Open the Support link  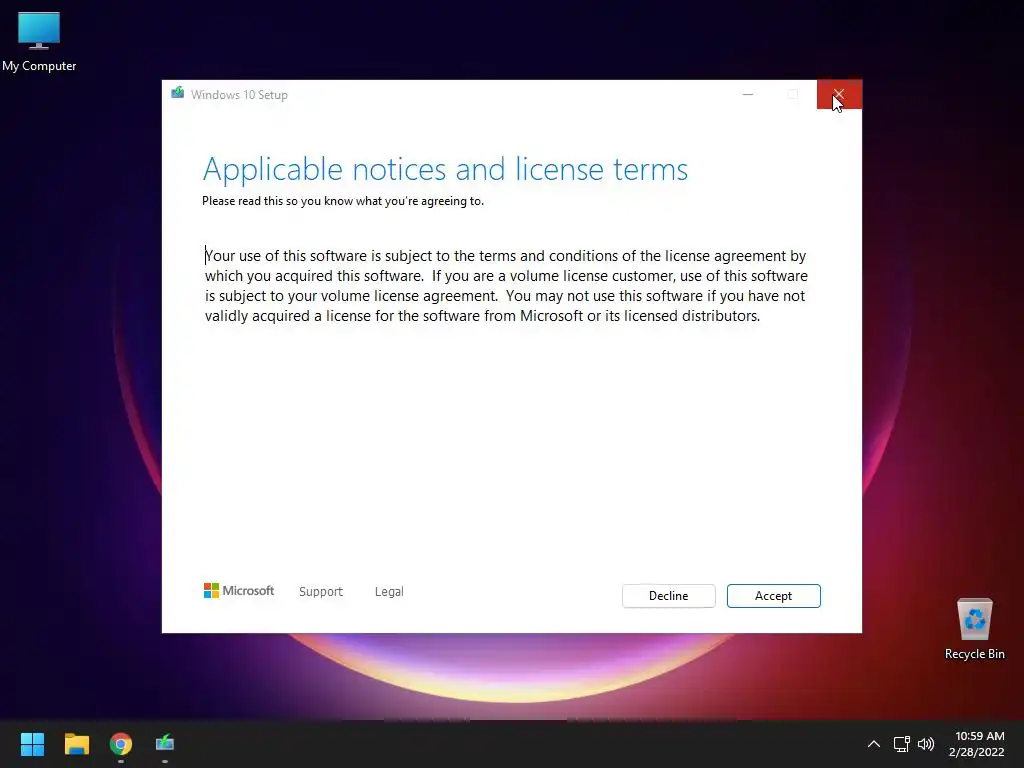[321, 592]
